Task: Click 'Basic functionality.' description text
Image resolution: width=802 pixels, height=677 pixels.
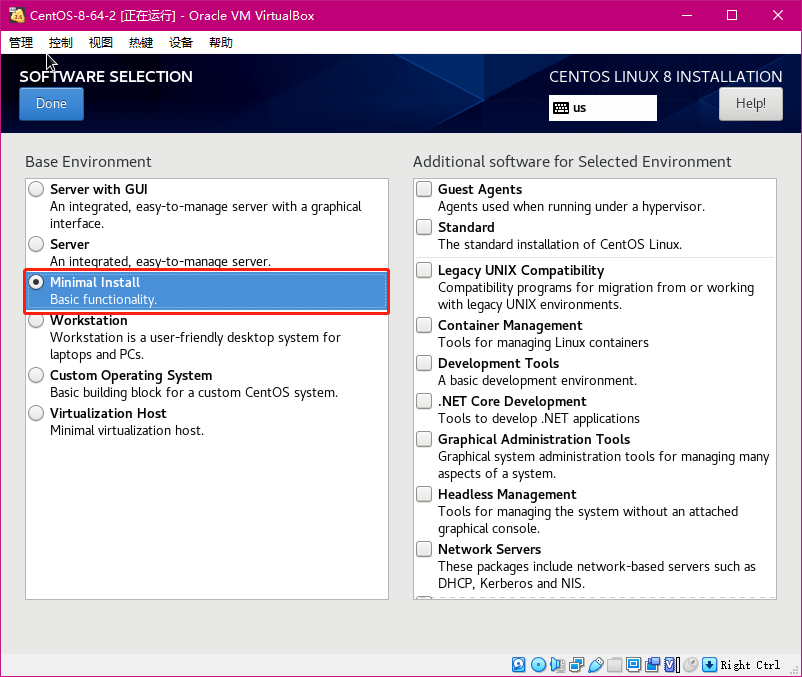Action: click(103, 300)
